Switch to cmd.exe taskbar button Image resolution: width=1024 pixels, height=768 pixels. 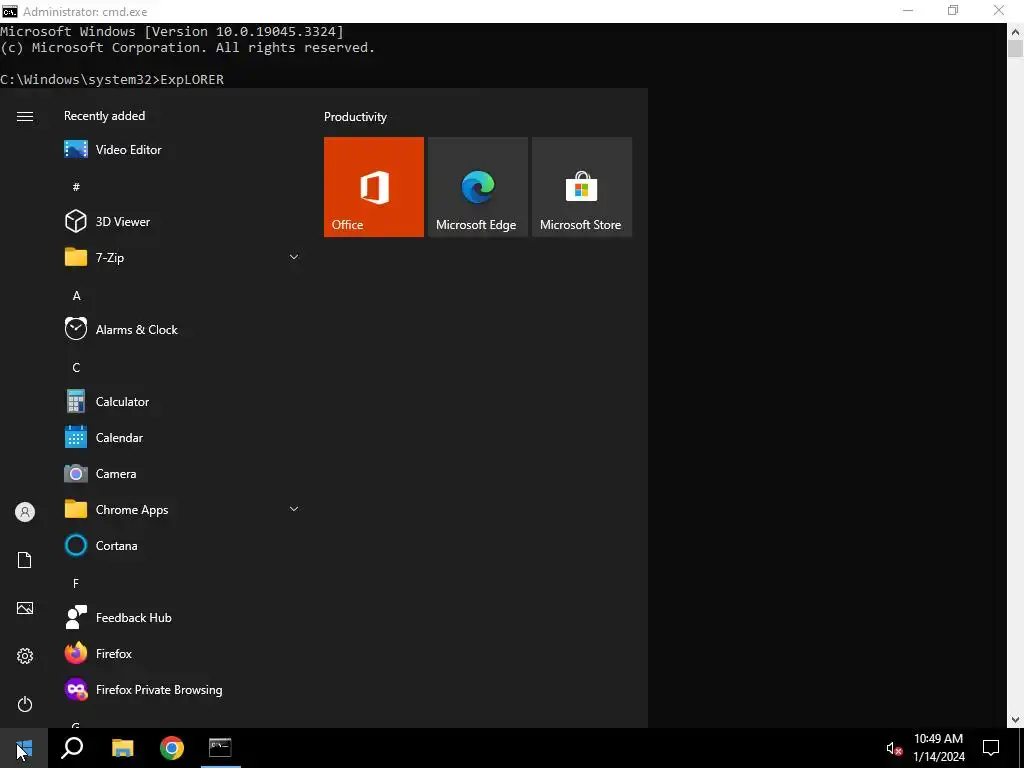[x=220, y=748]
